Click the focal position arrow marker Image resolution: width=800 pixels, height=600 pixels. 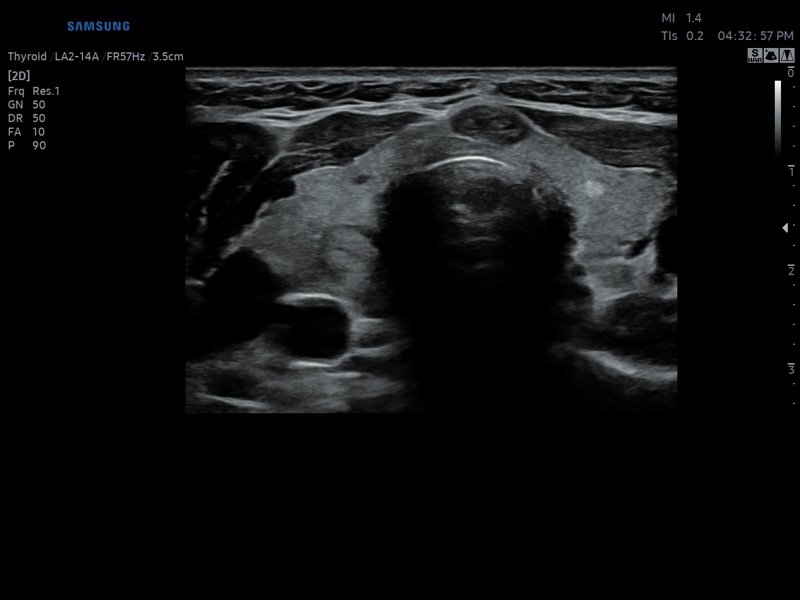[785, 228]
